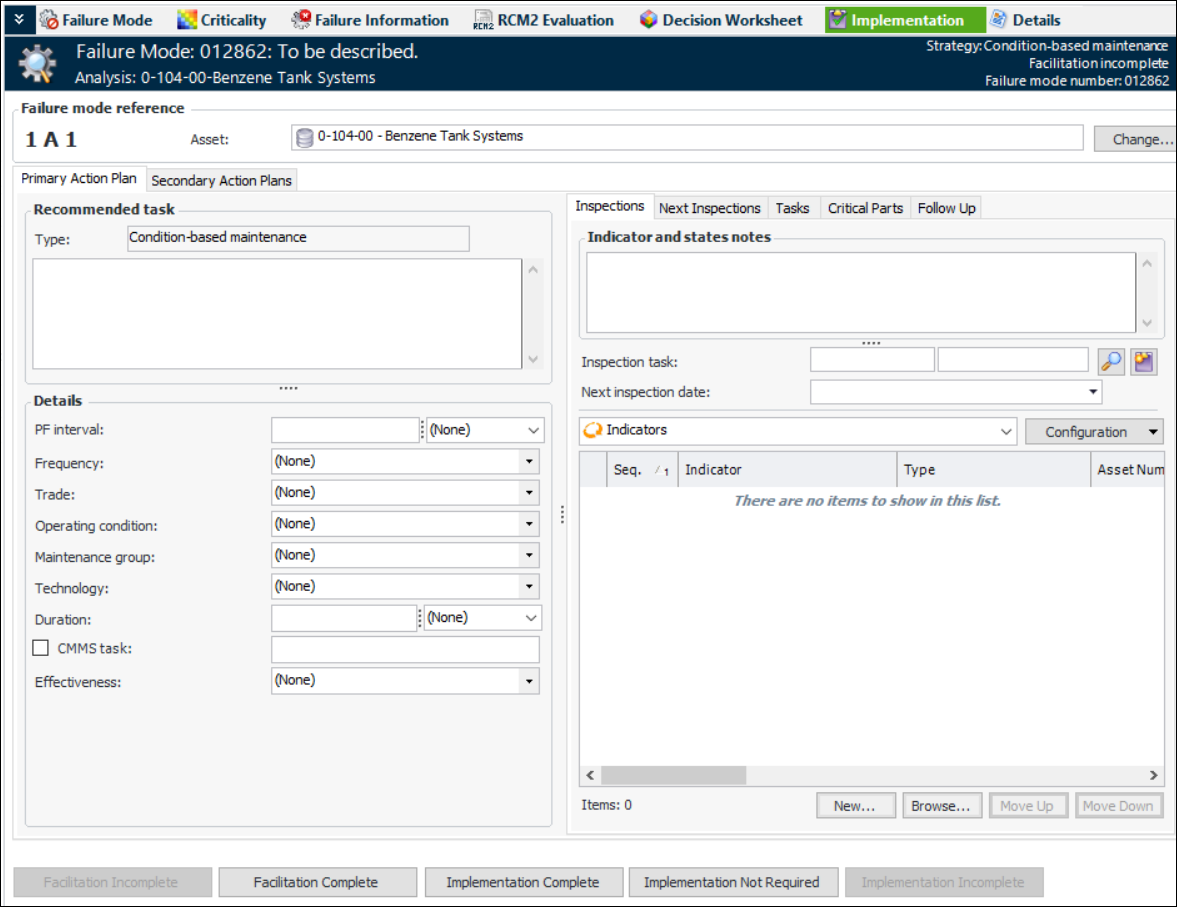This screenshot has height=907, width=1177.
Task: Open the Technology dropdown list
Action: pos(528,587)
